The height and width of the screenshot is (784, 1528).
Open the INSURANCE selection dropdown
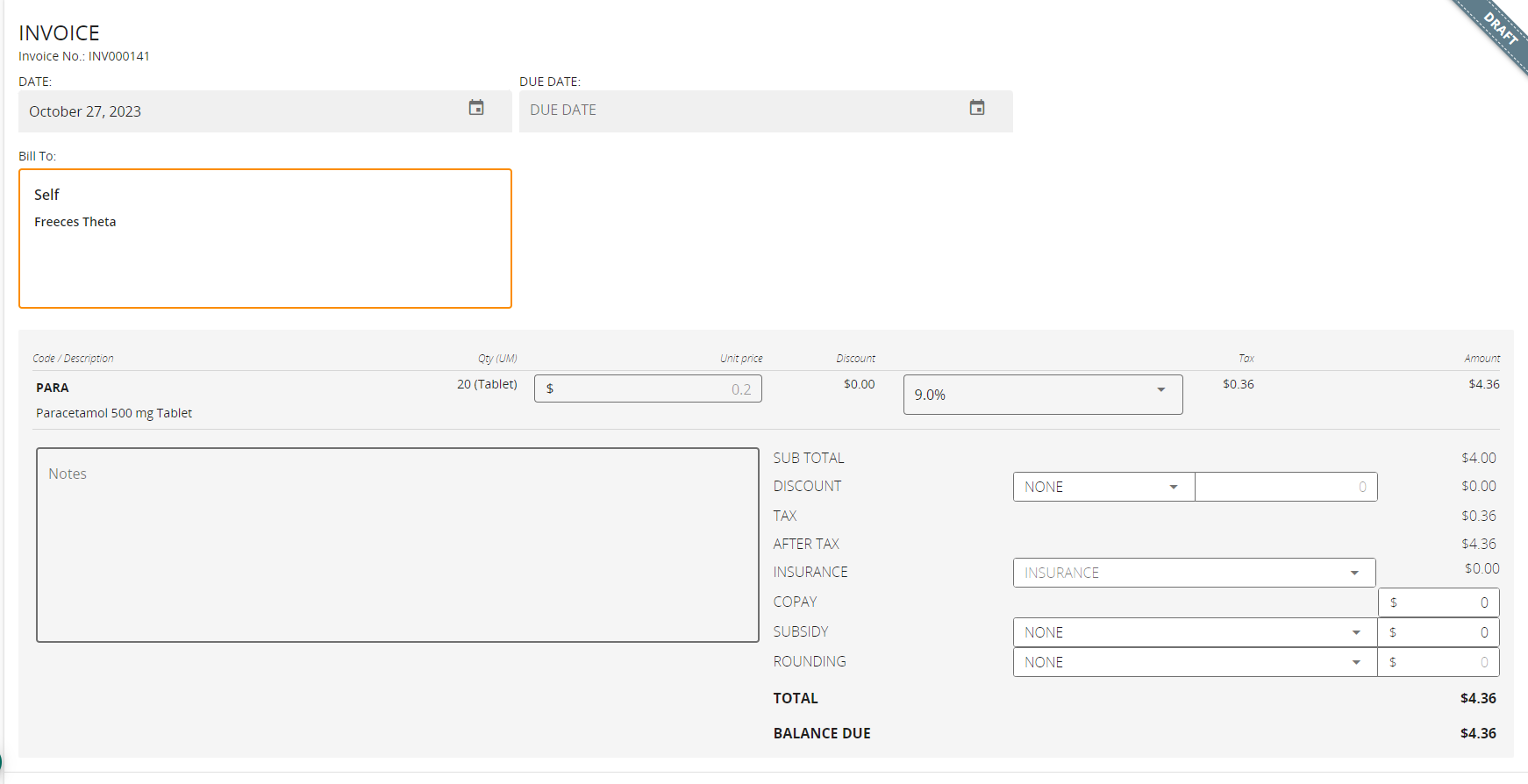[1194, 573]
